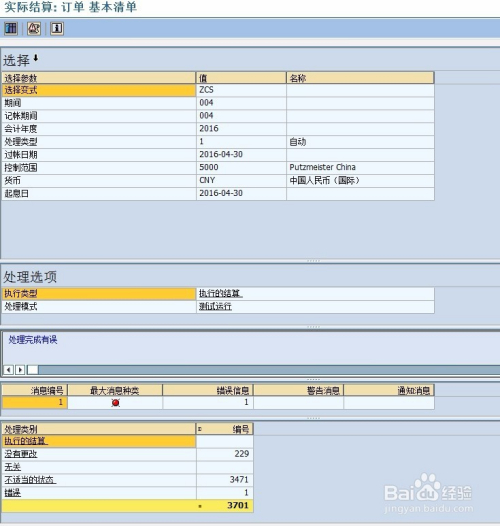The image size is (500, 526).
Task: Click the scroll right arrow button
Action: (x=20, y=370)
